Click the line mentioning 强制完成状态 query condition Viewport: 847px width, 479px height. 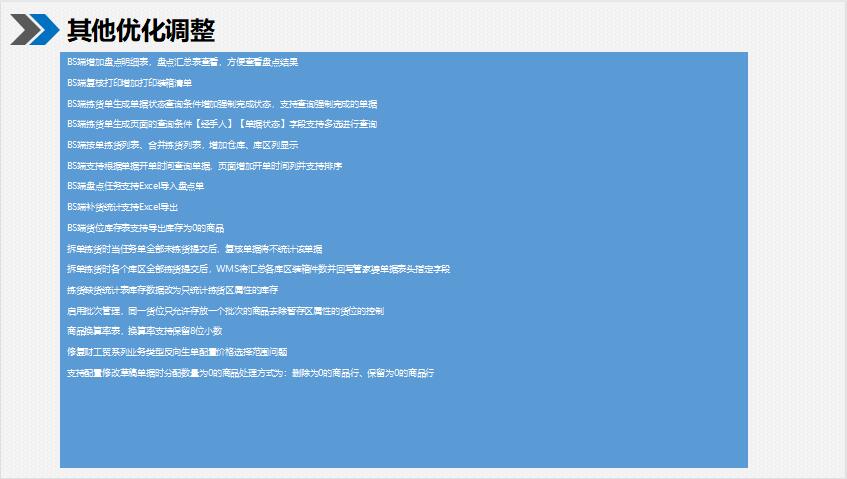click(x=222, y=104)
